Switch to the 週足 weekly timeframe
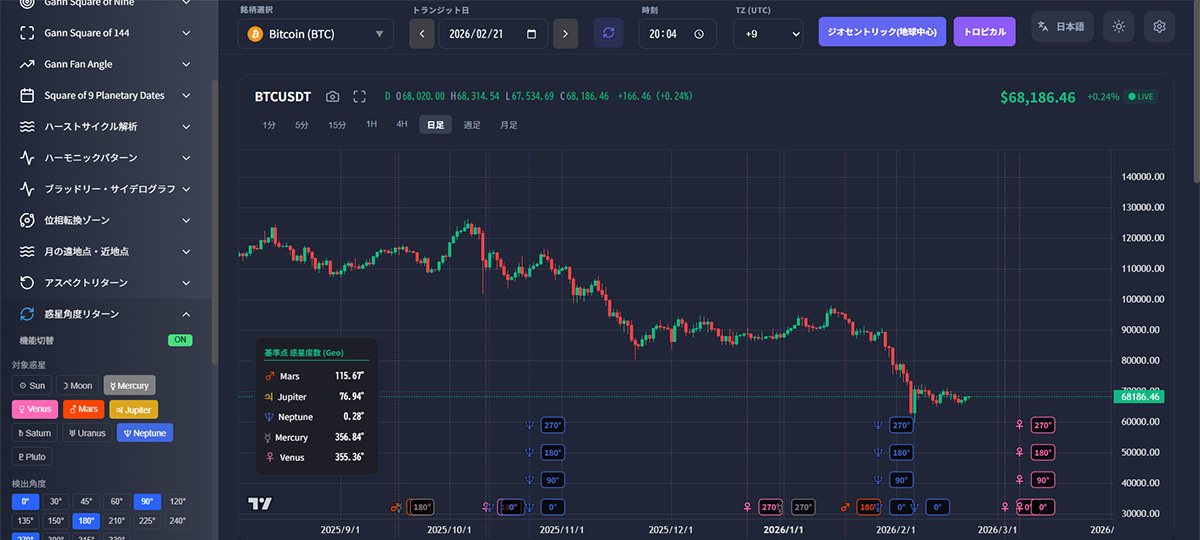This screenshot has width=1200, height=540. pyautogui.click(x=472, y=125)
